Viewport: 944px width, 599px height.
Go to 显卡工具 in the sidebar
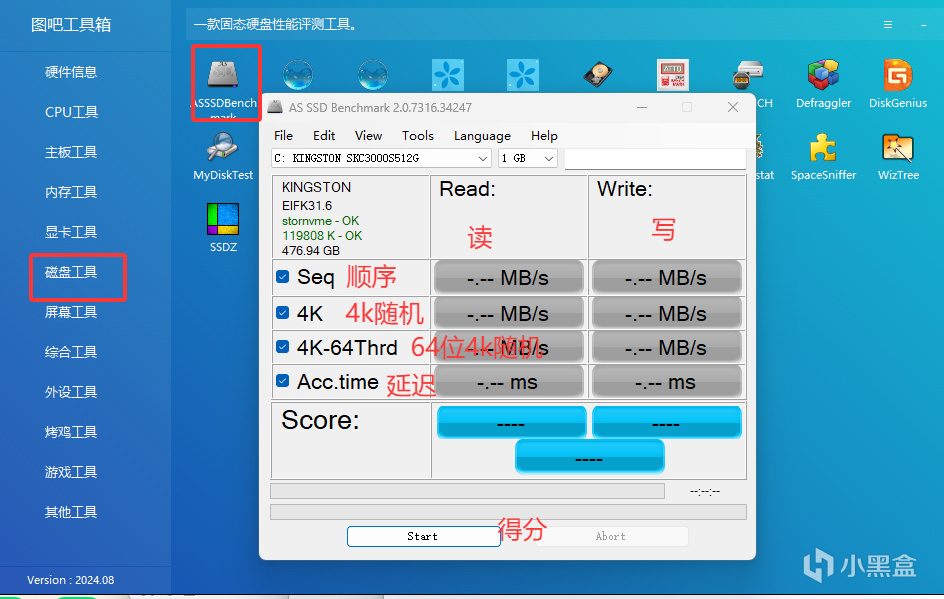[71, 232]
